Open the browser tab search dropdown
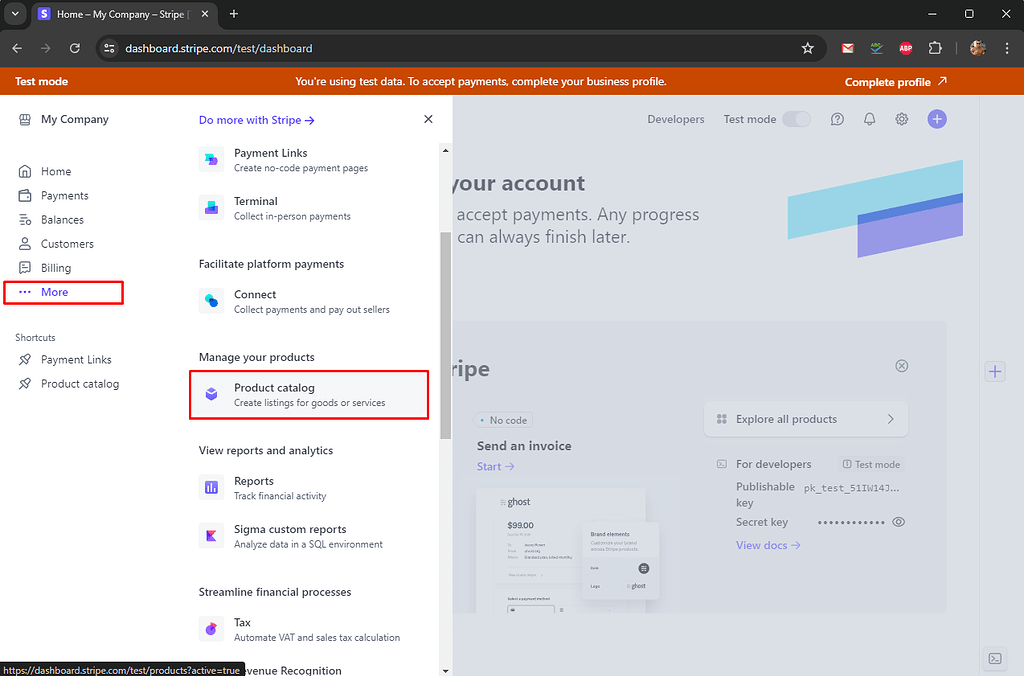The height and width of the screenshot is (676, 1024). [14, 14]
